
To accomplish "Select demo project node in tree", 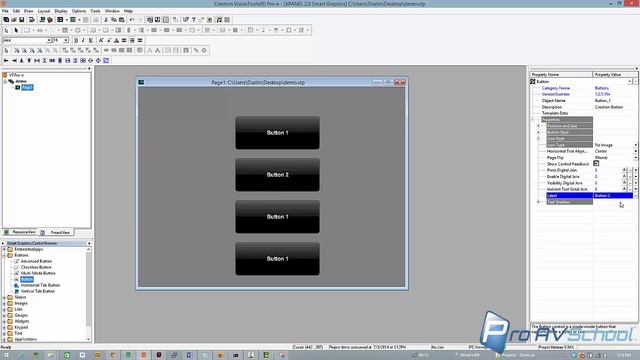I will click(x=21, y=81).
